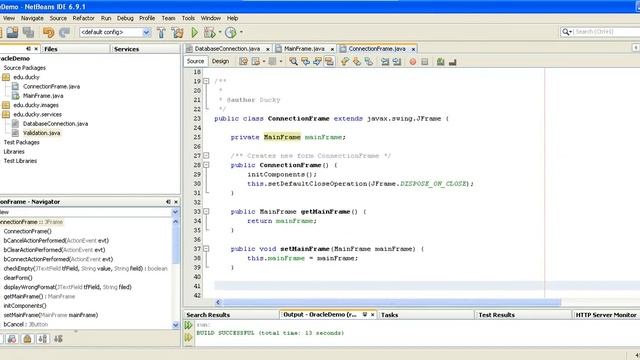Click the Profile Main Project clock icon
Image resolution: width=640 pixels, height=360 pixels.
tap(231, 32)
